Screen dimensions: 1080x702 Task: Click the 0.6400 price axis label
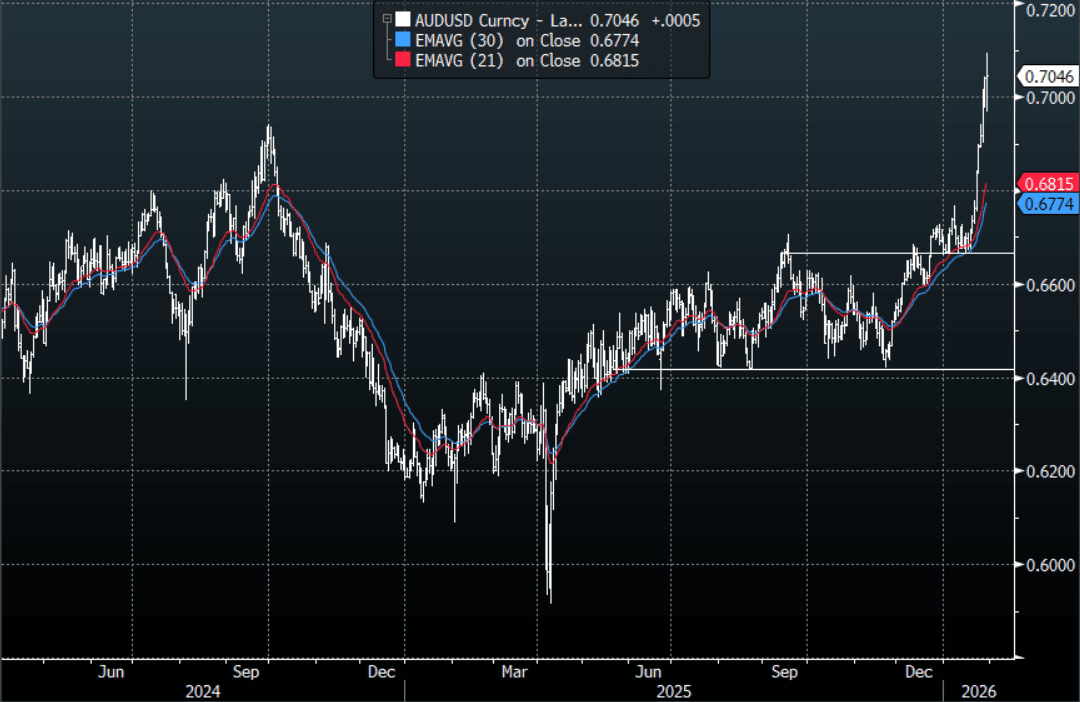1050,379
